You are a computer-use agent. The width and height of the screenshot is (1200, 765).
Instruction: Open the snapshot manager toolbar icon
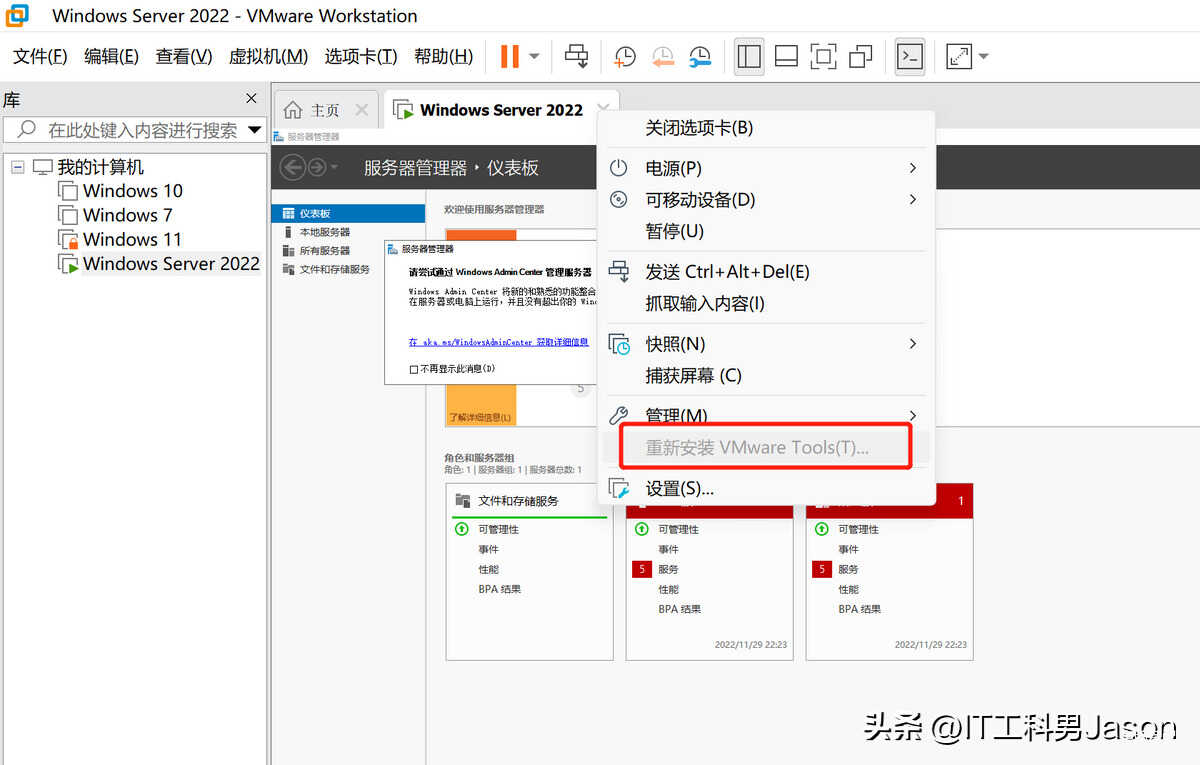pos(700,57)
